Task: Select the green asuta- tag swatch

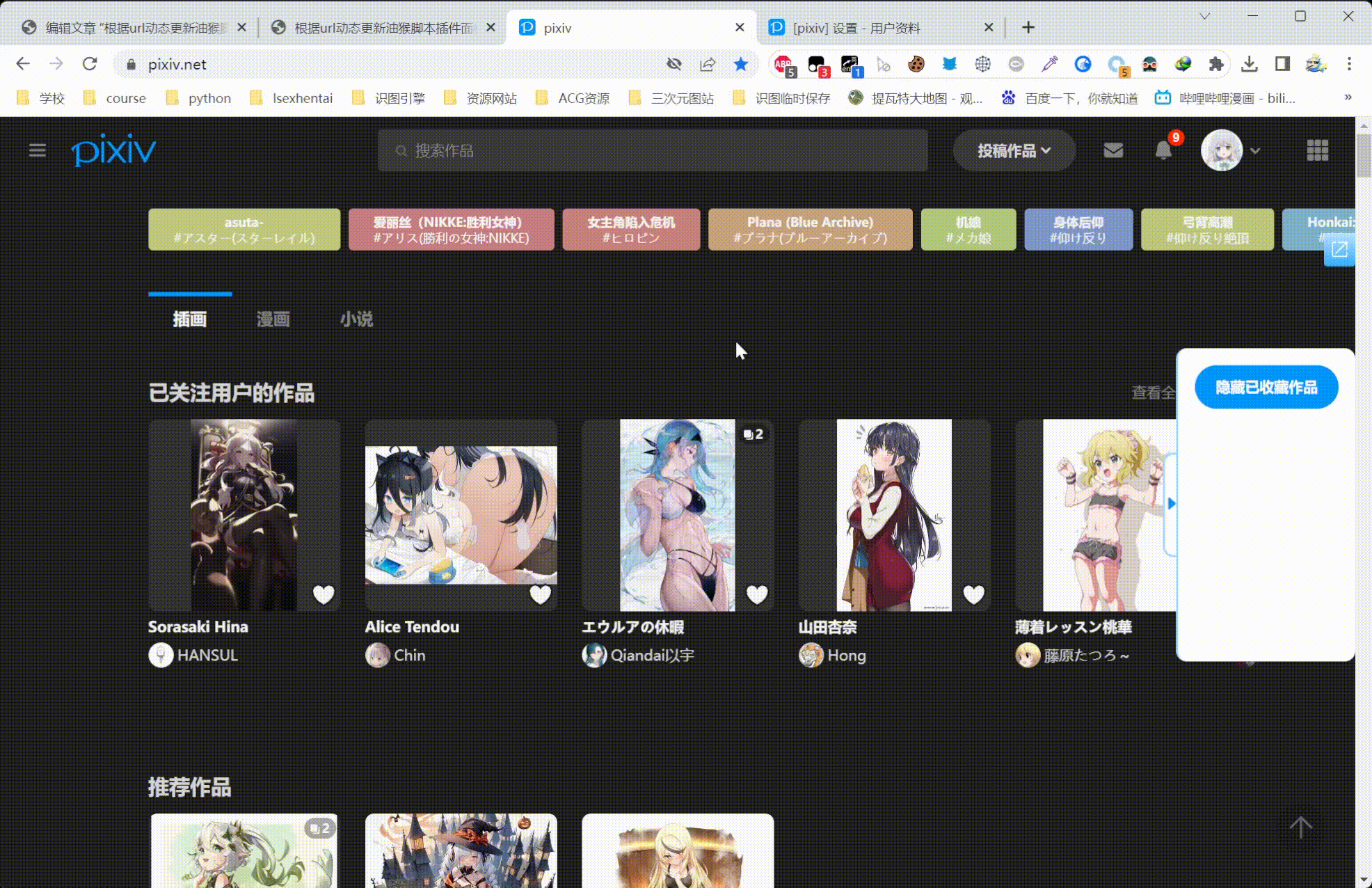Action: 244,230
